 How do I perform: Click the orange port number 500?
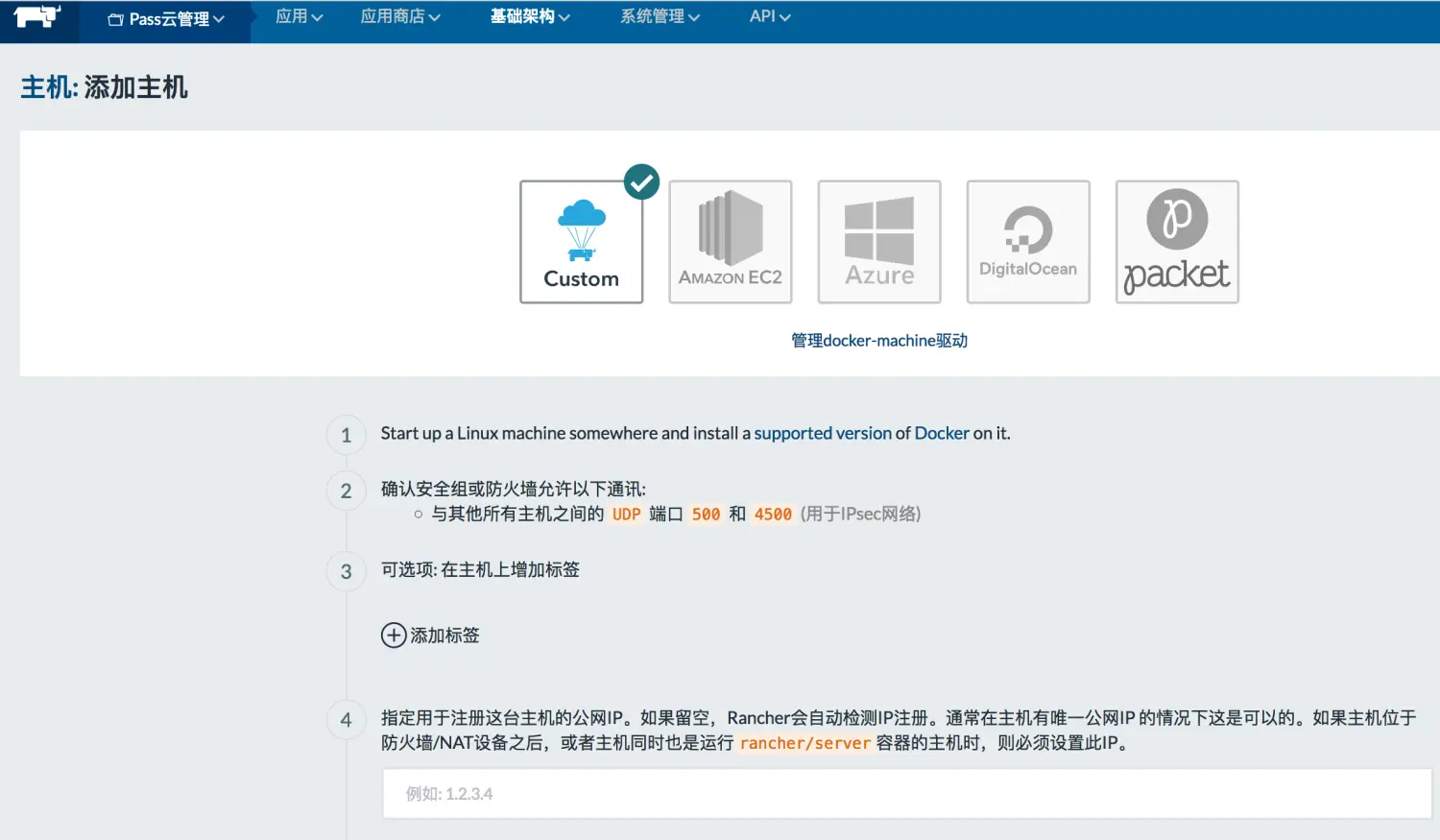[x=706, y=515]
